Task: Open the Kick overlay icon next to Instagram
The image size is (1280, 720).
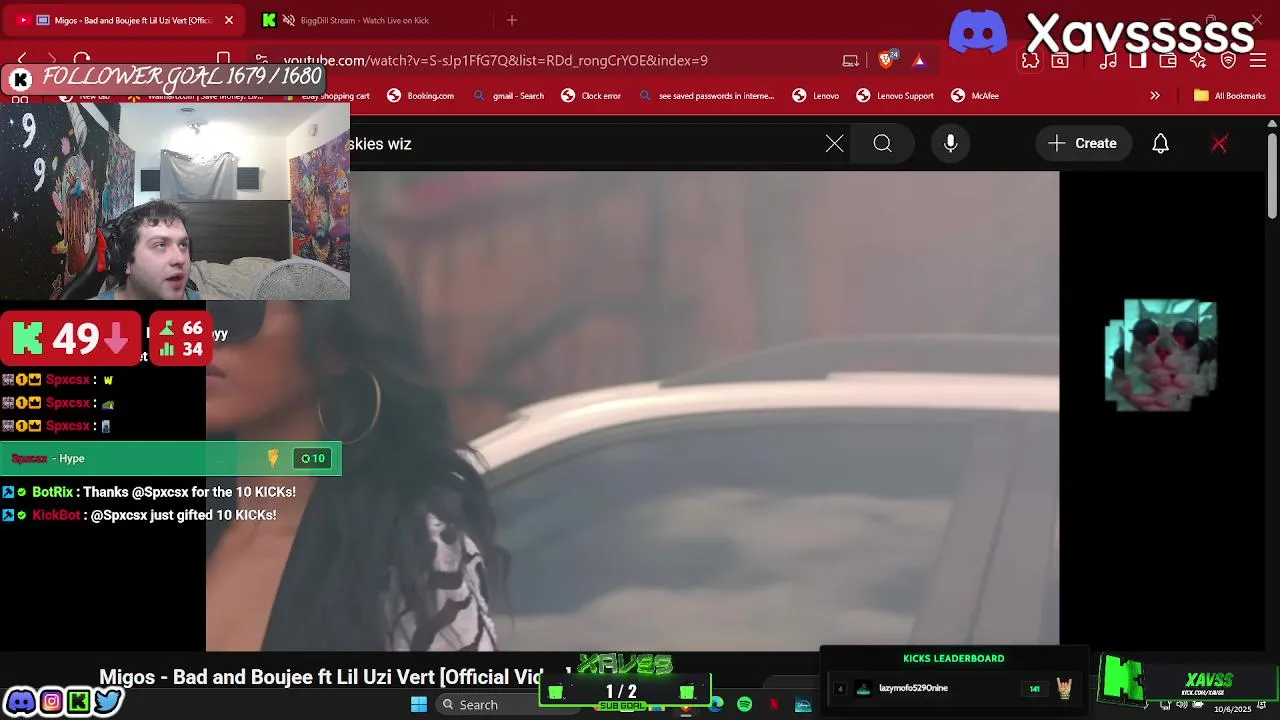Action: (79, 702)
